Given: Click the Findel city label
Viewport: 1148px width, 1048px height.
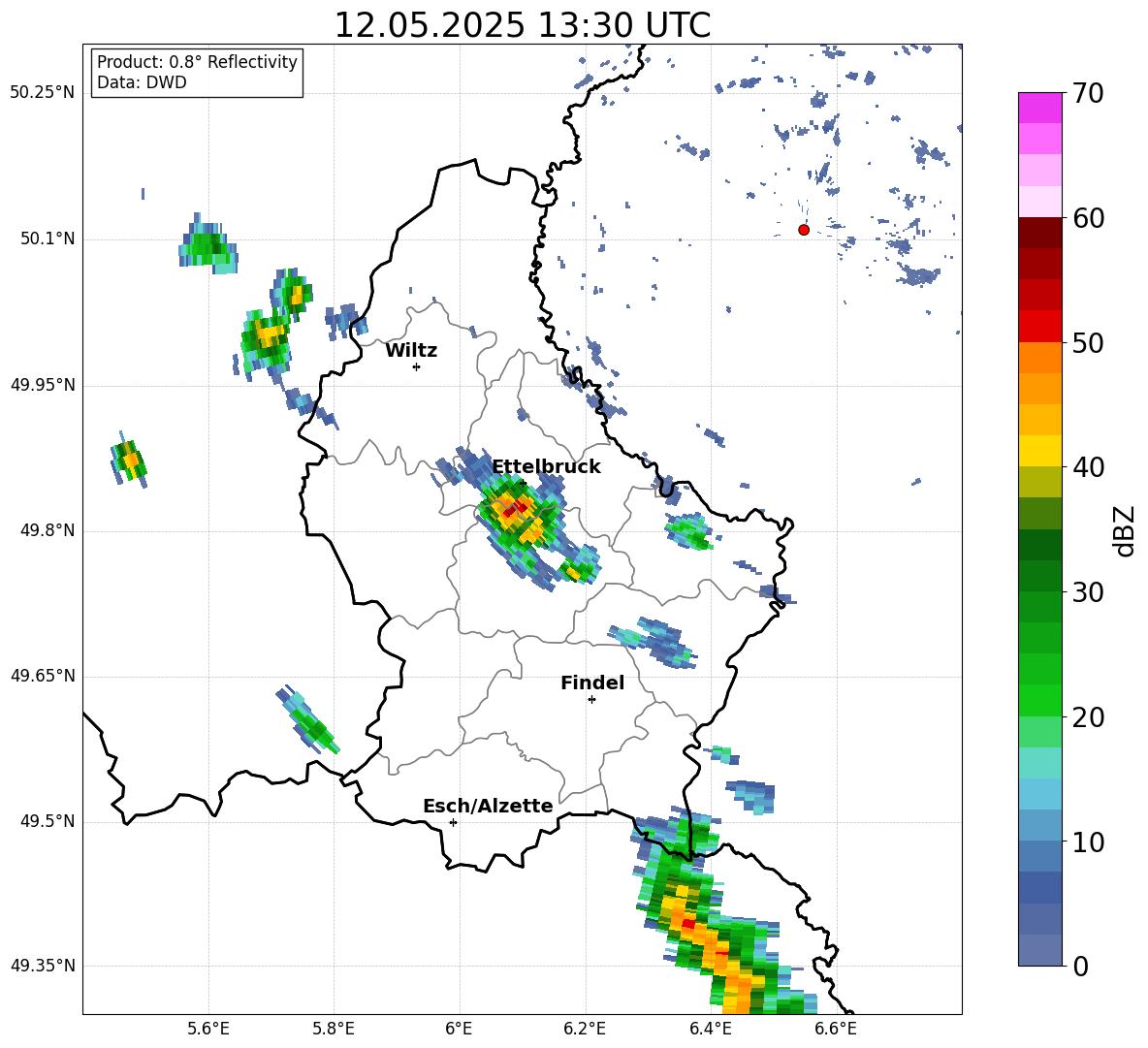Looking at the screenshot, I should 592,683.
